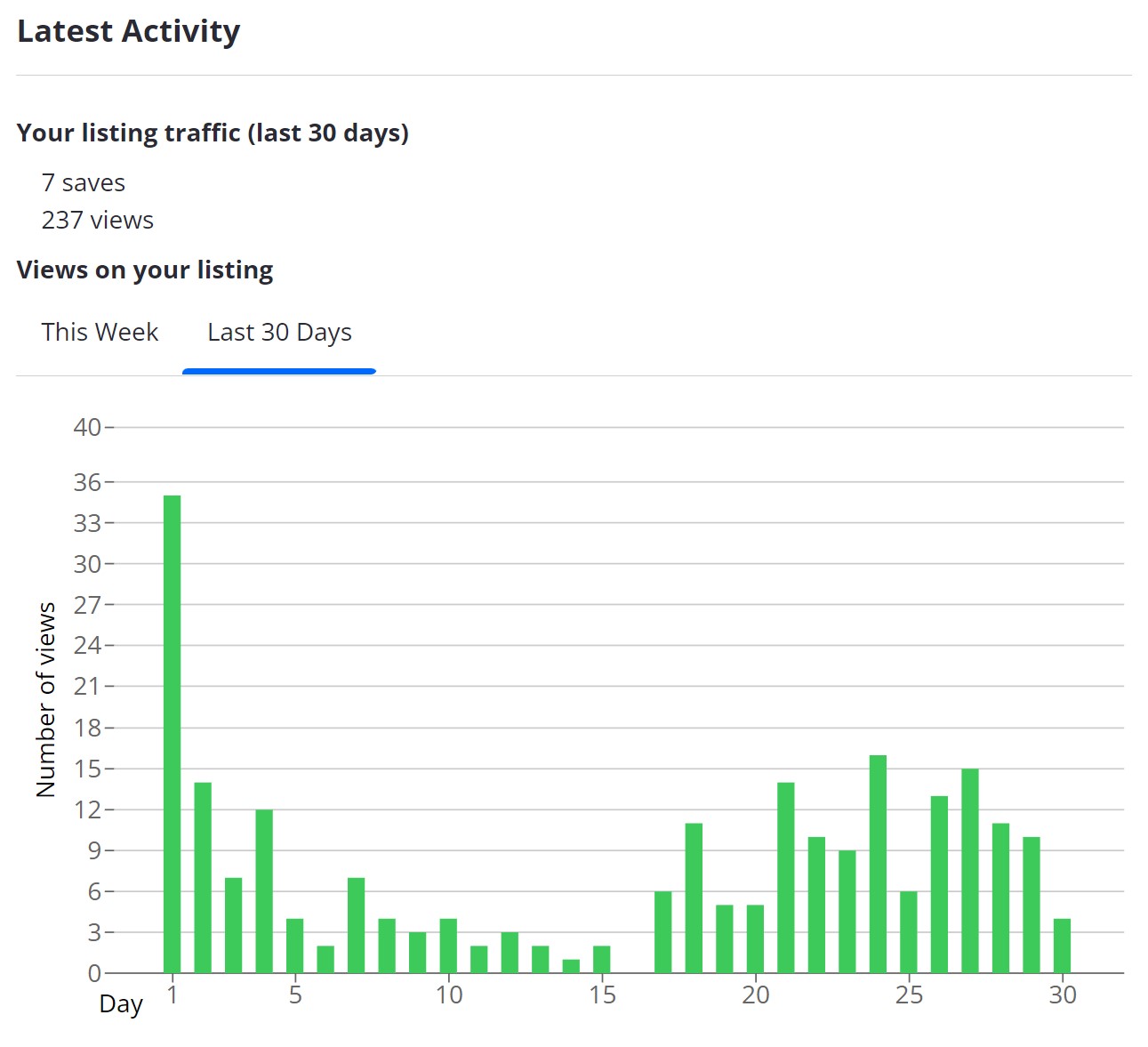The image size is (1148, 1047).
Task: Switch to the This Week tab
Action: tap(100, 332)
